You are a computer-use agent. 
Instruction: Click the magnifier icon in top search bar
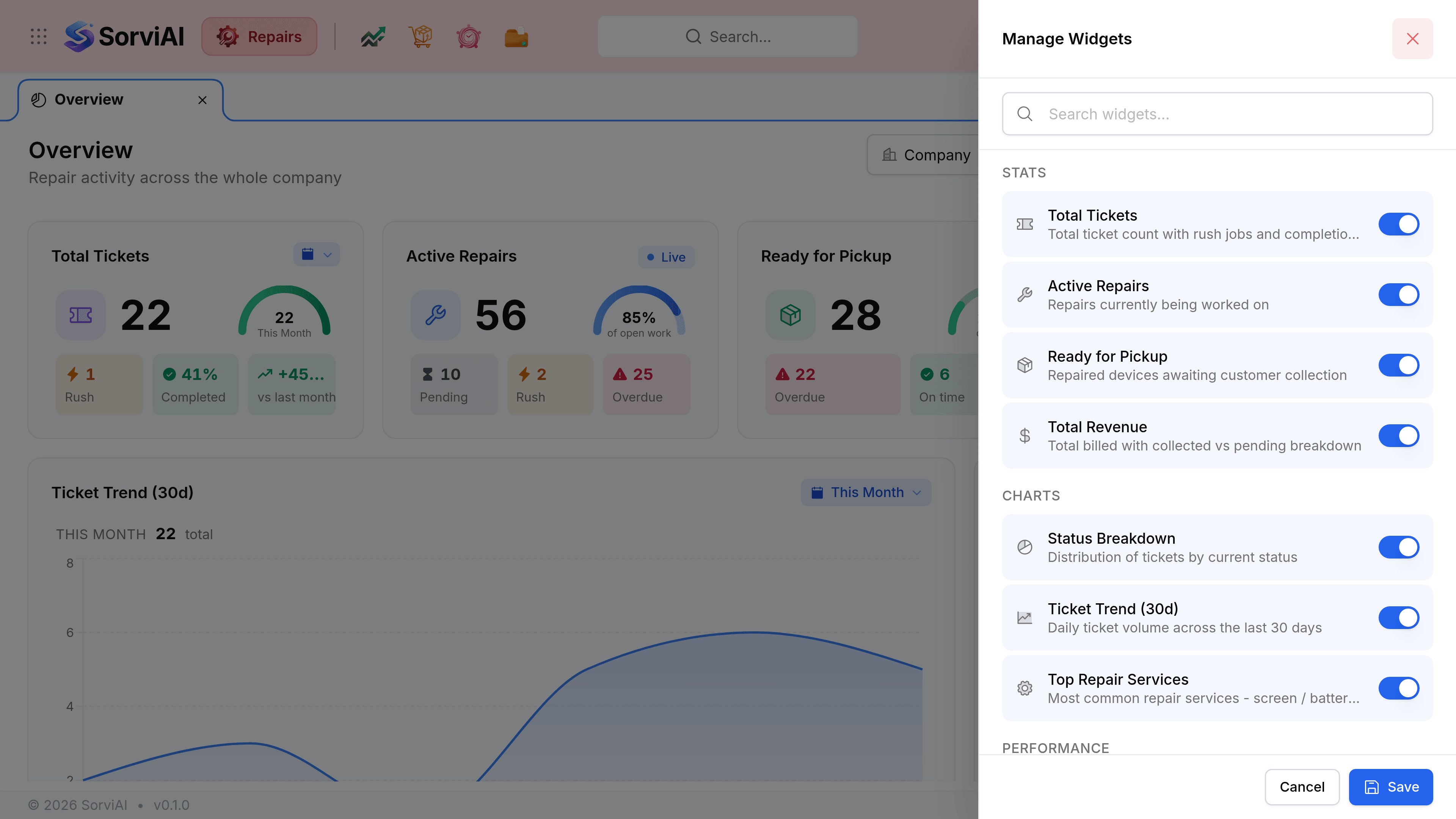pyautogui.click(x=693, y=37)
